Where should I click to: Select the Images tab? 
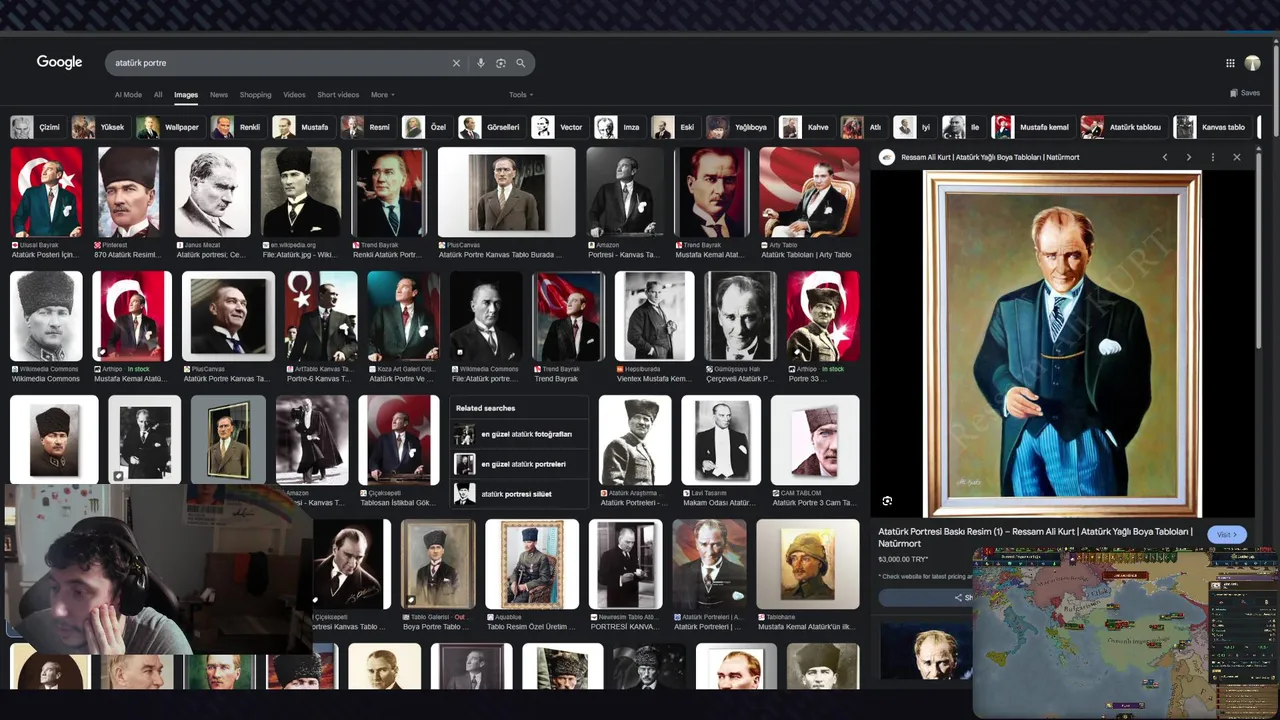pyautogui.click(x=186, y=95)
